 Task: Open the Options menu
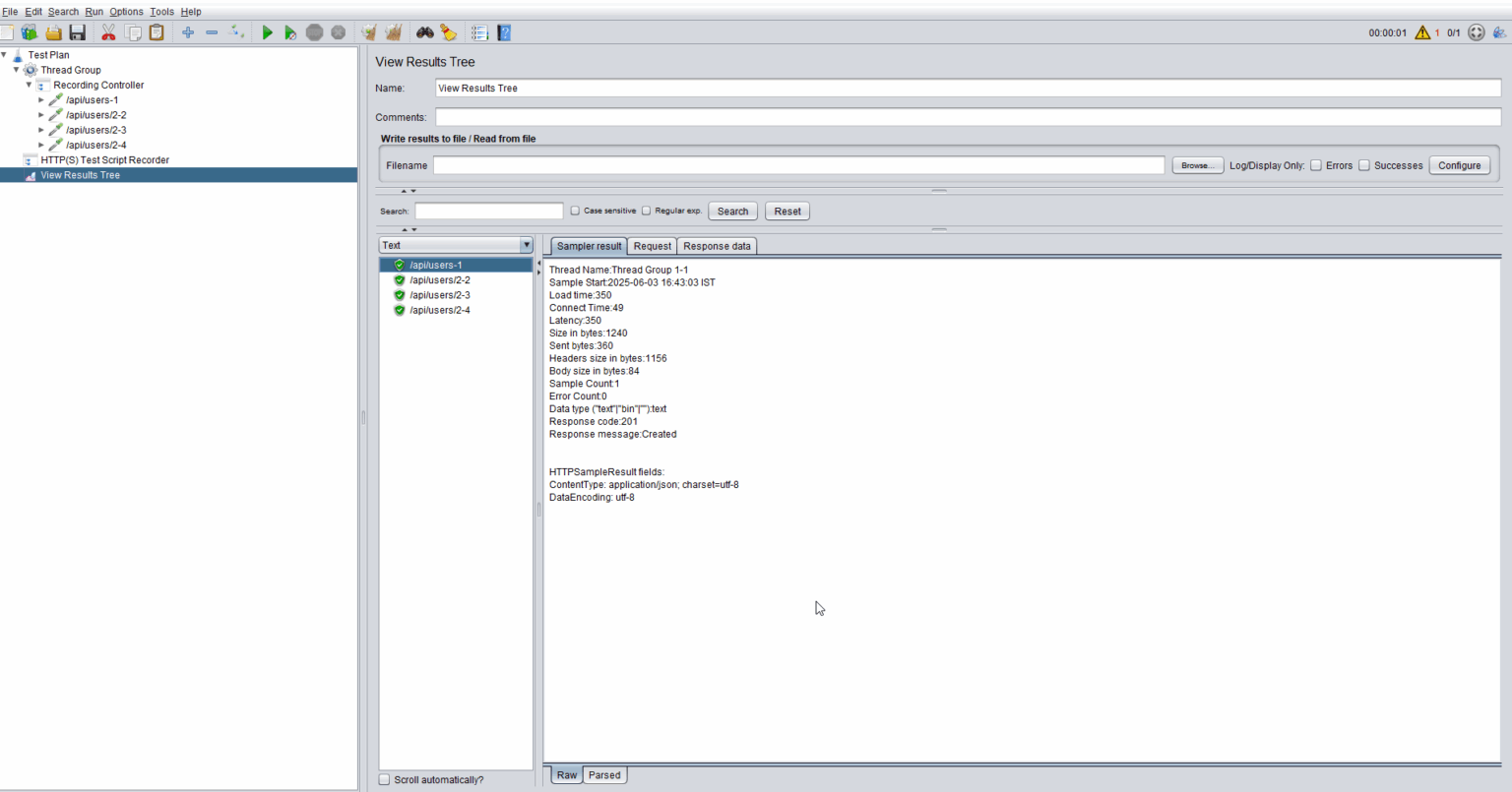click(x=126, y=11)
